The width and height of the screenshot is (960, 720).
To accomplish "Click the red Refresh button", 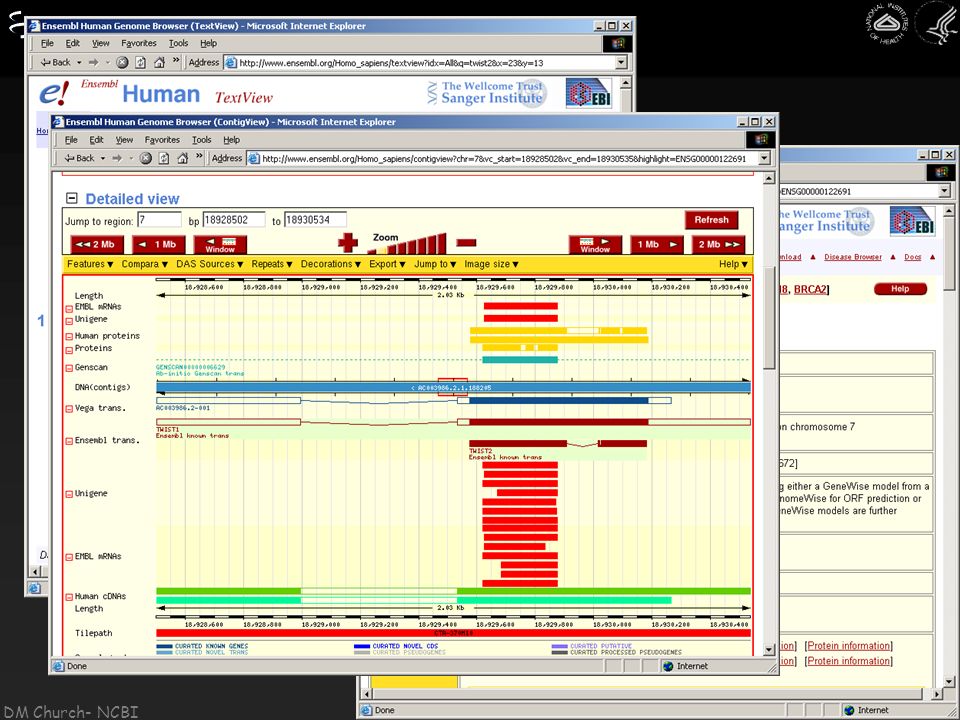I will click(x=711, y=219).
